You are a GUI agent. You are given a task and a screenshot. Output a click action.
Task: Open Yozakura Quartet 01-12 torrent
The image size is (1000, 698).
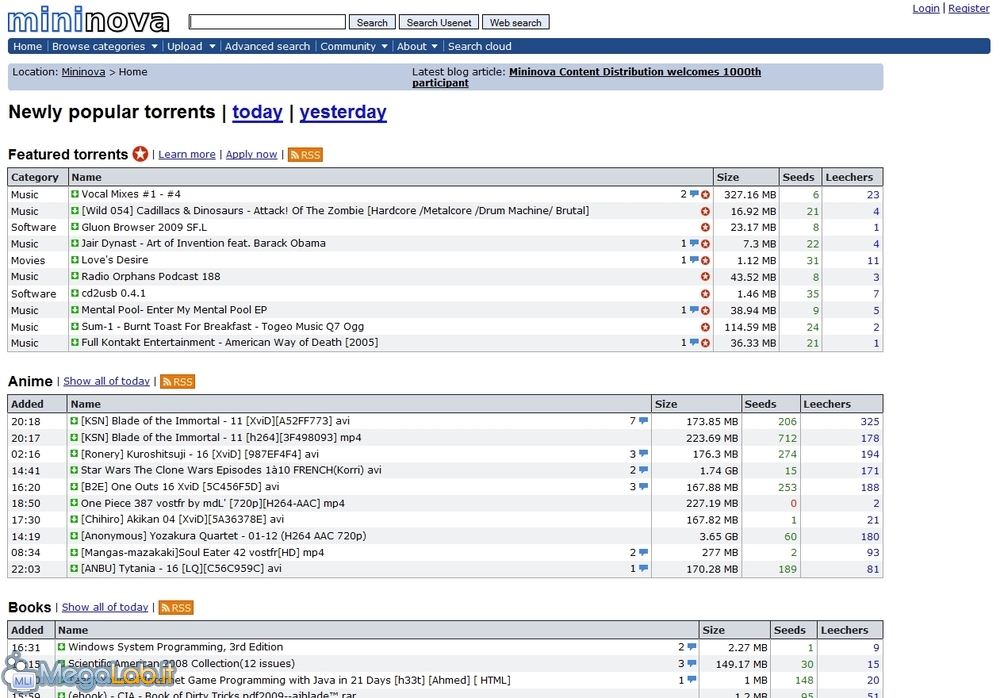[x=223, y=536]
